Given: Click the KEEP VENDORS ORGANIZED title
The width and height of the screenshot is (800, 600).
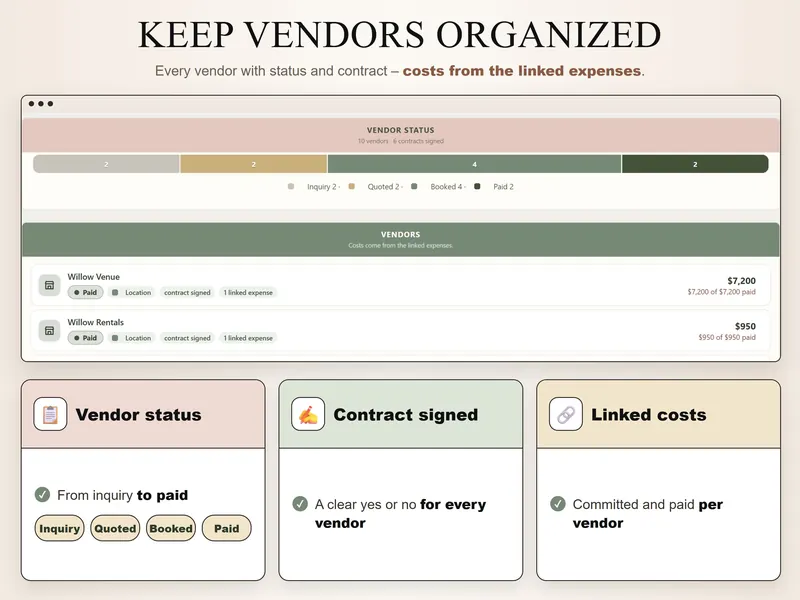Looking at the screenshot, I should pos(399,35).
